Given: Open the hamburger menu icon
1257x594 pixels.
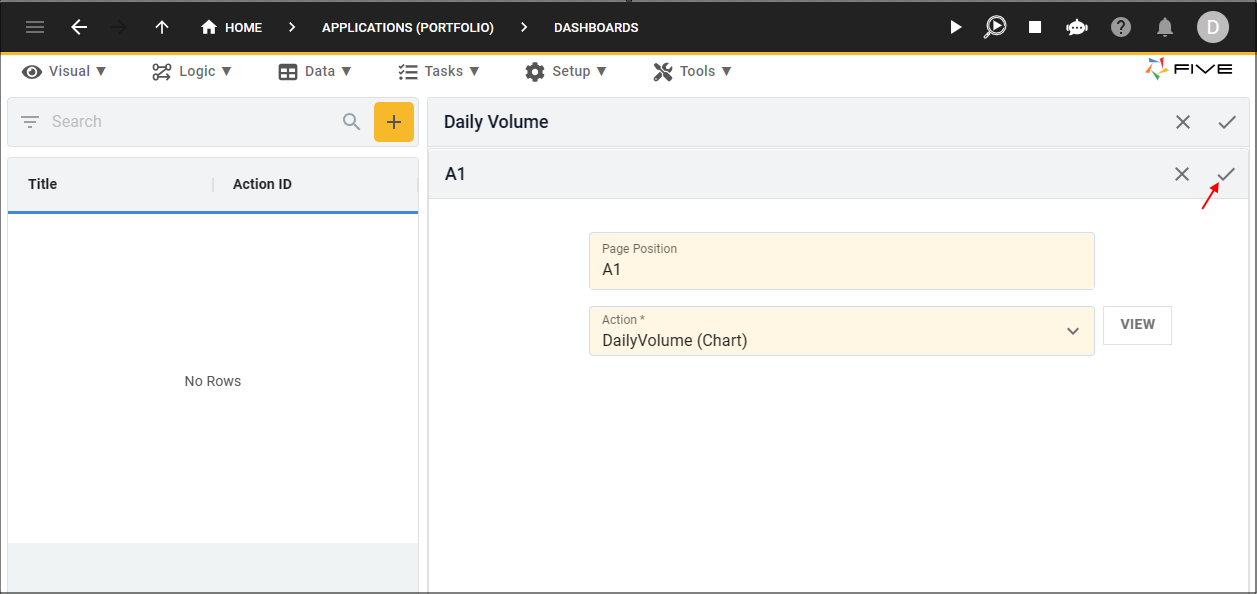Looking at the screenshot, I should [35, 27].
